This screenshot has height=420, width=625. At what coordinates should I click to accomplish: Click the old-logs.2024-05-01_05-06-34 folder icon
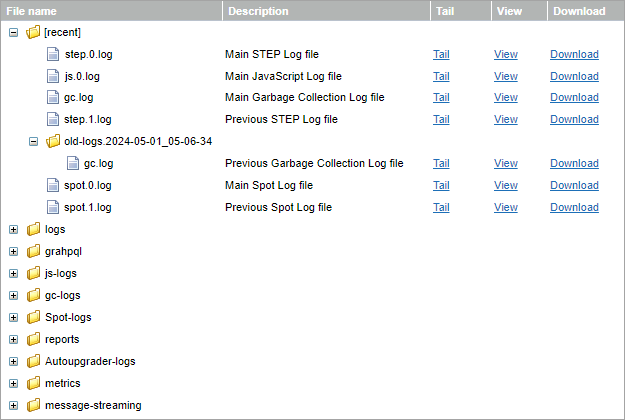(x=54, y=142)
